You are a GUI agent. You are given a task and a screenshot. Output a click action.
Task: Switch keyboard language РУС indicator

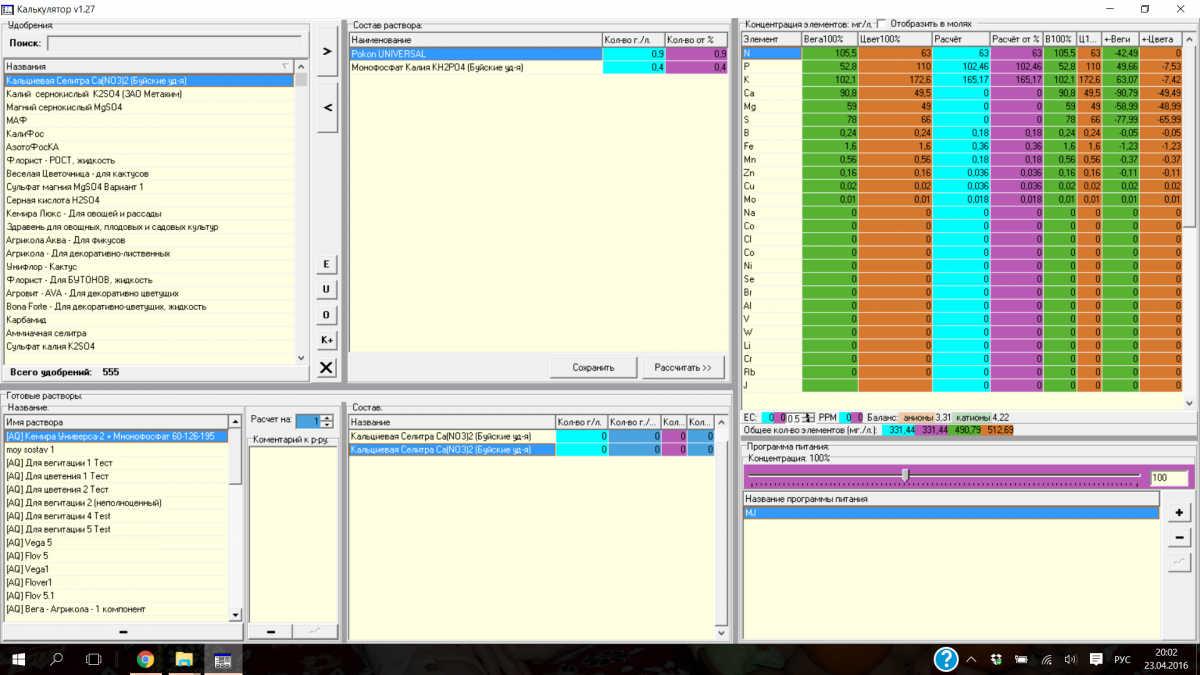[x=1123, y=659]
